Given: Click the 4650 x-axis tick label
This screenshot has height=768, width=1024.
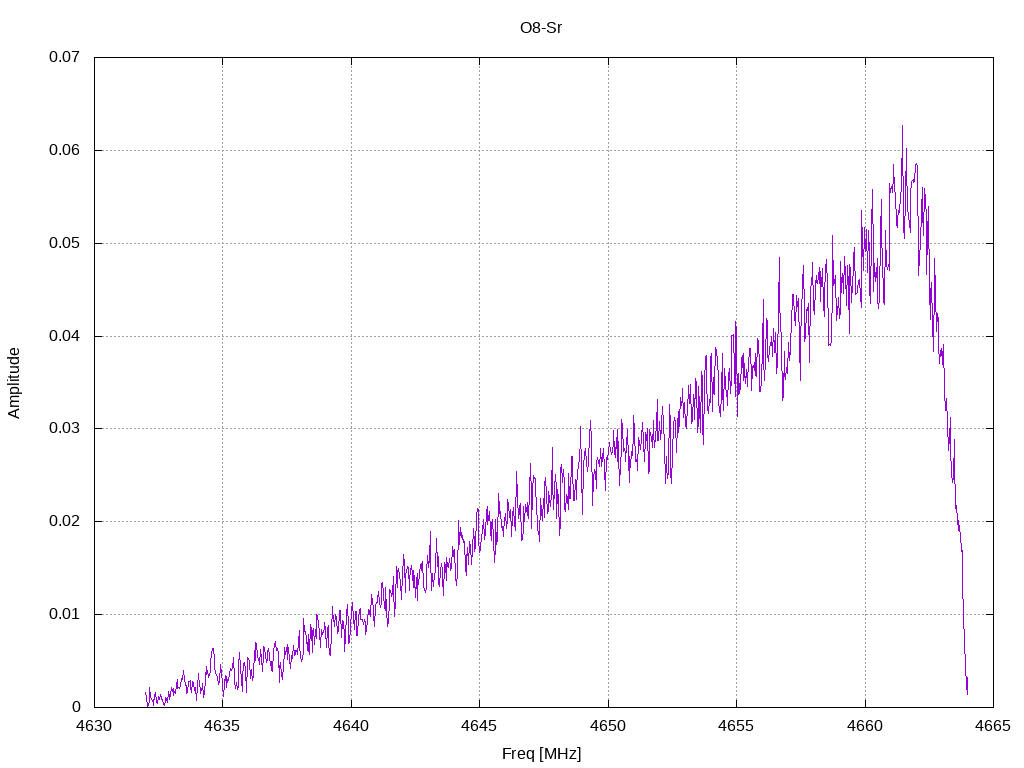Looking at the screenshot, I should point(608,726).
